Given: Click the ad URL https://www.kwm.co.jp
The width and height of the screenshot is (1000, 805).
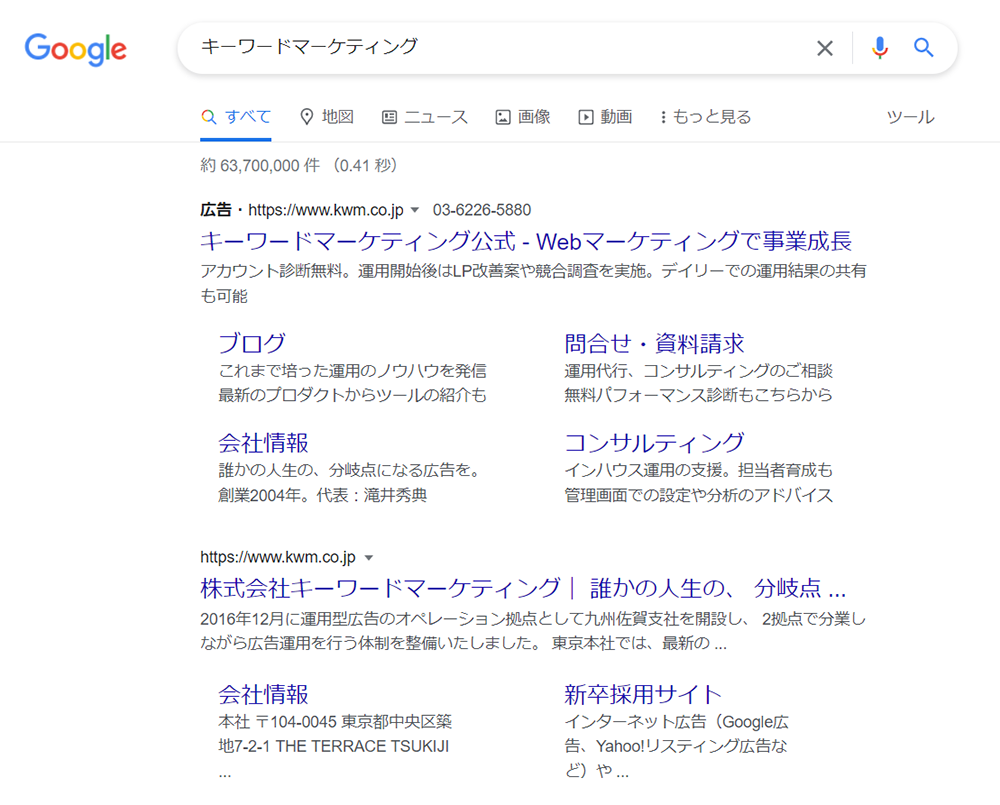Looking at the screenshot, I should tap(326, 210).
